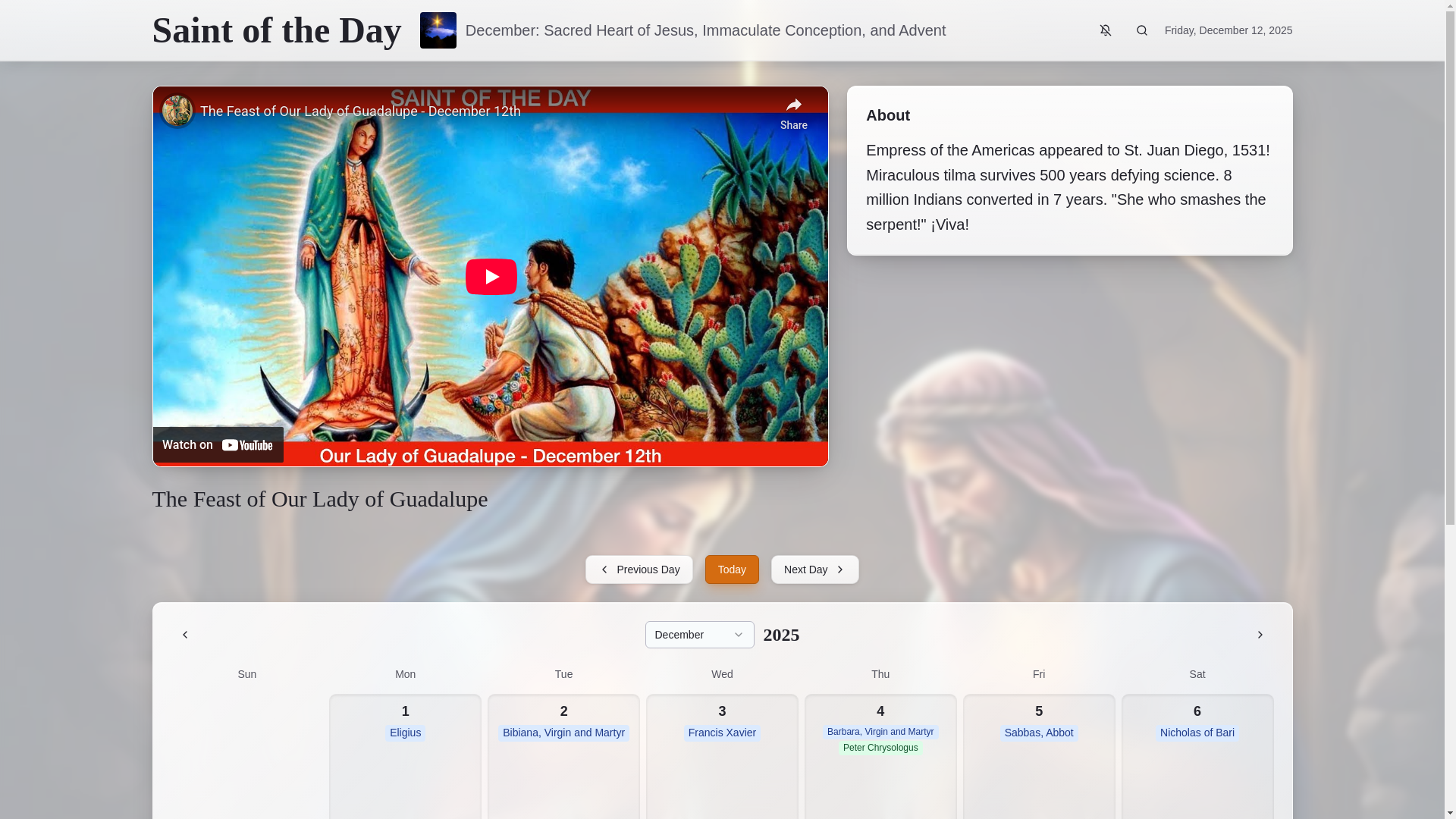Screen dimensions: 1456x819
Task: Select December 1 Eligius cell
Action: [x=405, y=757]
